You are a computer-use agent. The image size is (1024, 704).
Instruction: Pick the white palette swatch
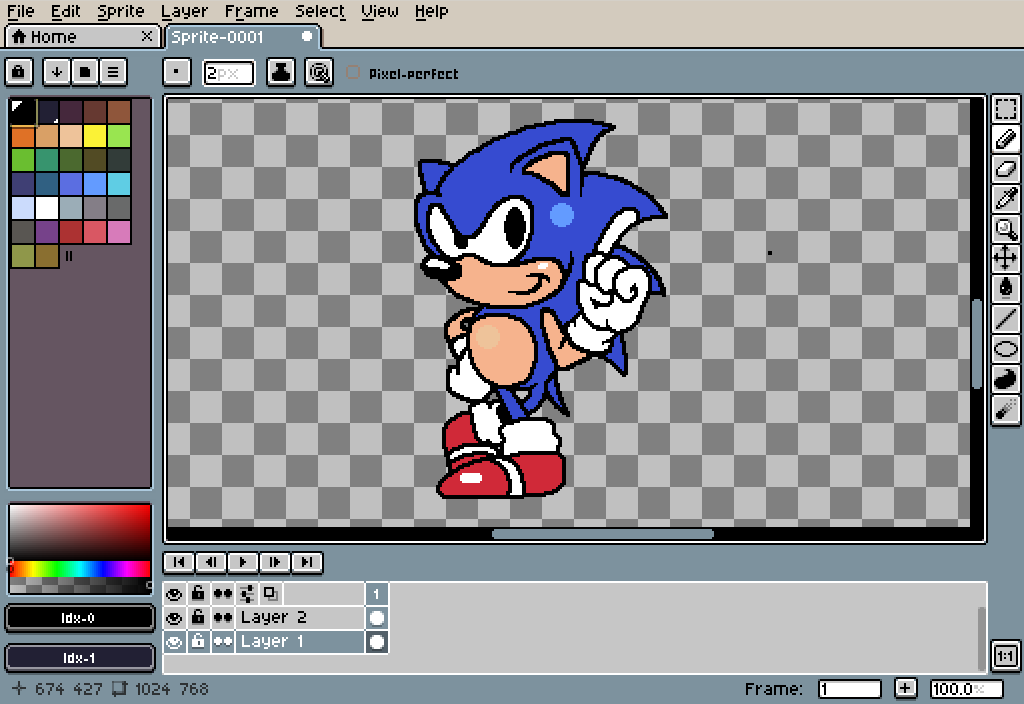47,208
